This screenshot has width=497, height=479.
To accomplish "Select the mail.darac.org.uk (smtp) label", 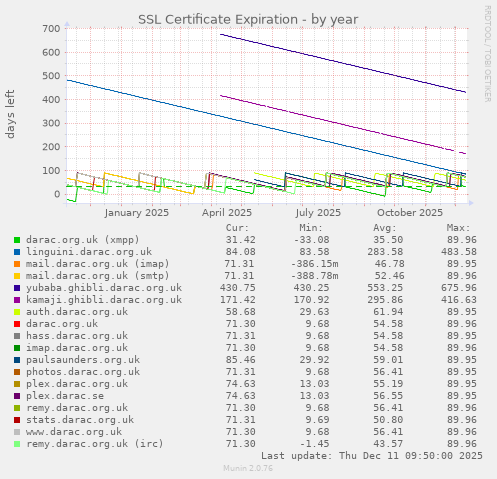I will (x=98, y=276).
